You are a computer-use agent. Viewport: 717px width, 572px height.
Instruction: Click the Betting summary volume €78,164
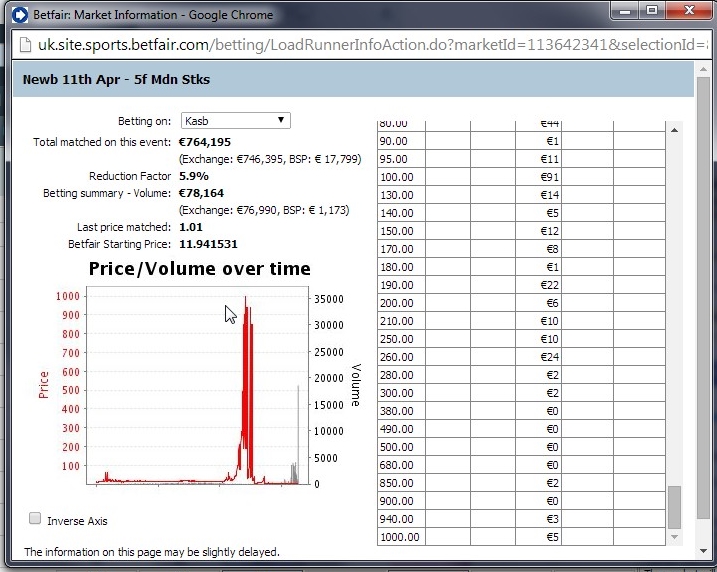[x=201, y=193]
